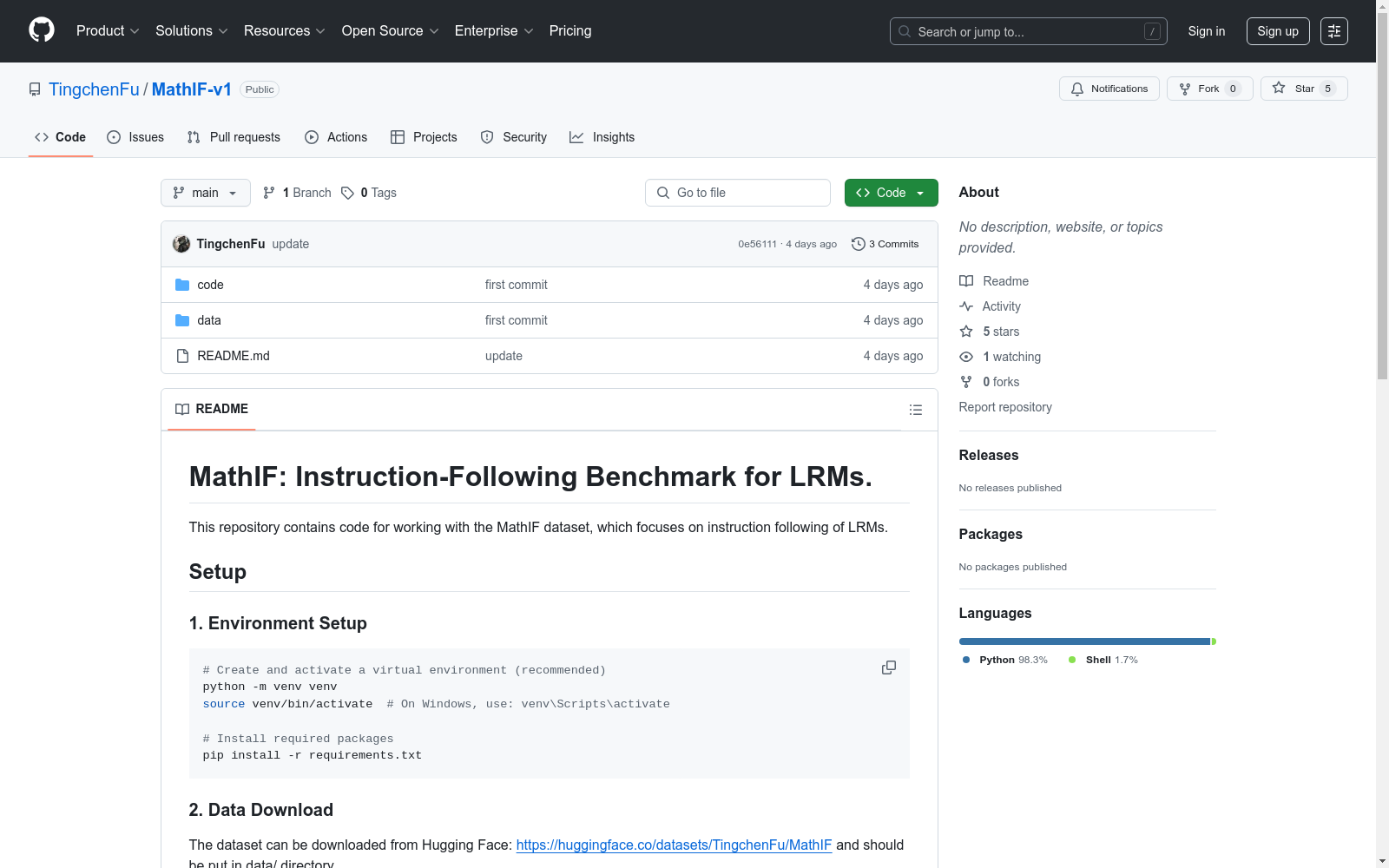Click the page vertical scrollbar thumb
Image resolution: width=1389 pixels, height=868 pixels.
1382,196
